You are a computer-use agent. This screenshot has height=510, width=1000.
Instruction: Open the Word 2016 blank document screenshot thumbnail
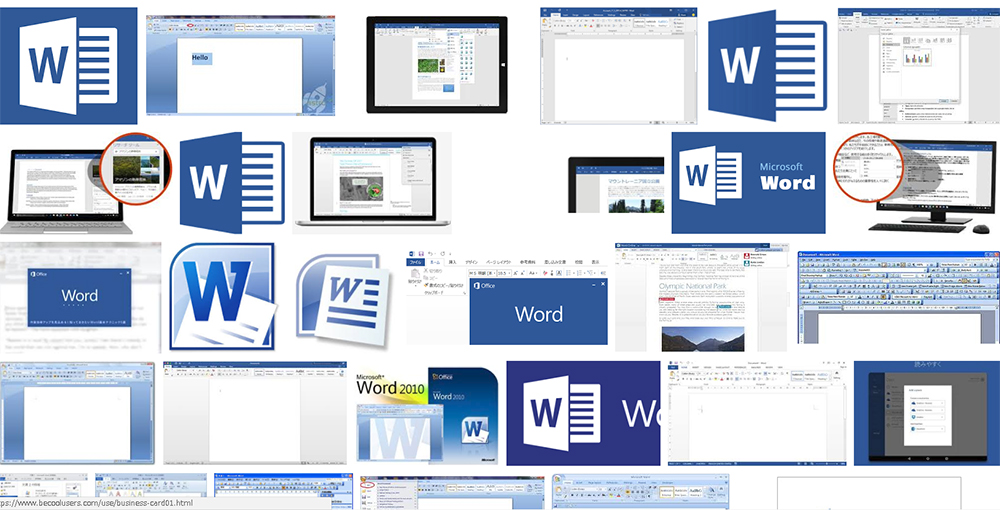click(619, 66)
